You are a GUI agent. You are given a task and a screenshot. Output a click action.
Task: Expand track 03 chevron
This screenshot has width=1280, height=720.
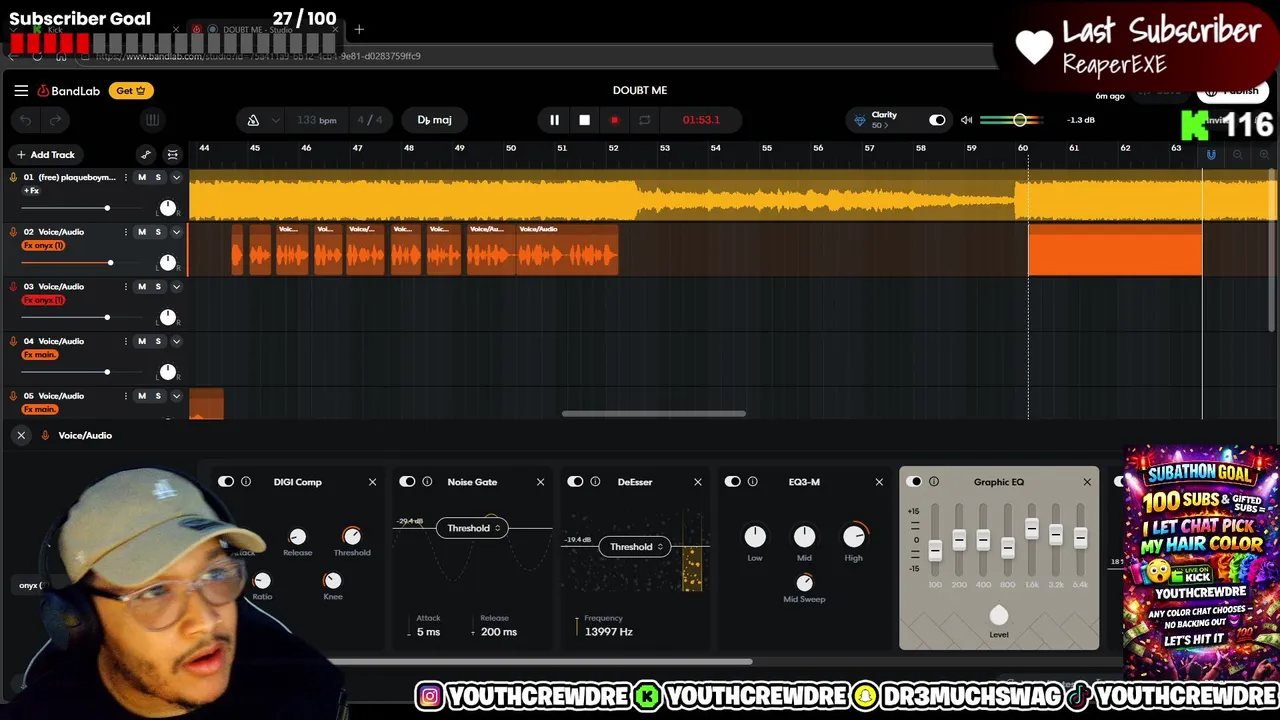coord(176,287)
